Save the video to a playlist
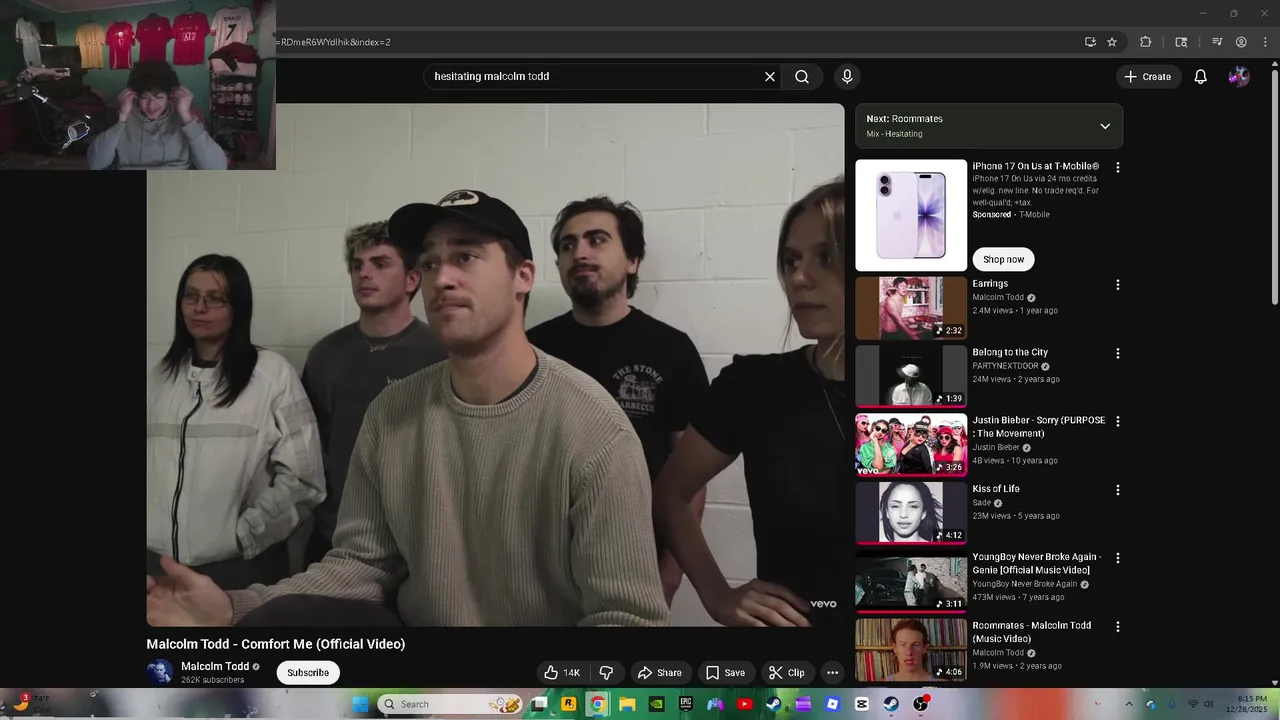Screen dimensions: 1280x720 tap(726, 673)
